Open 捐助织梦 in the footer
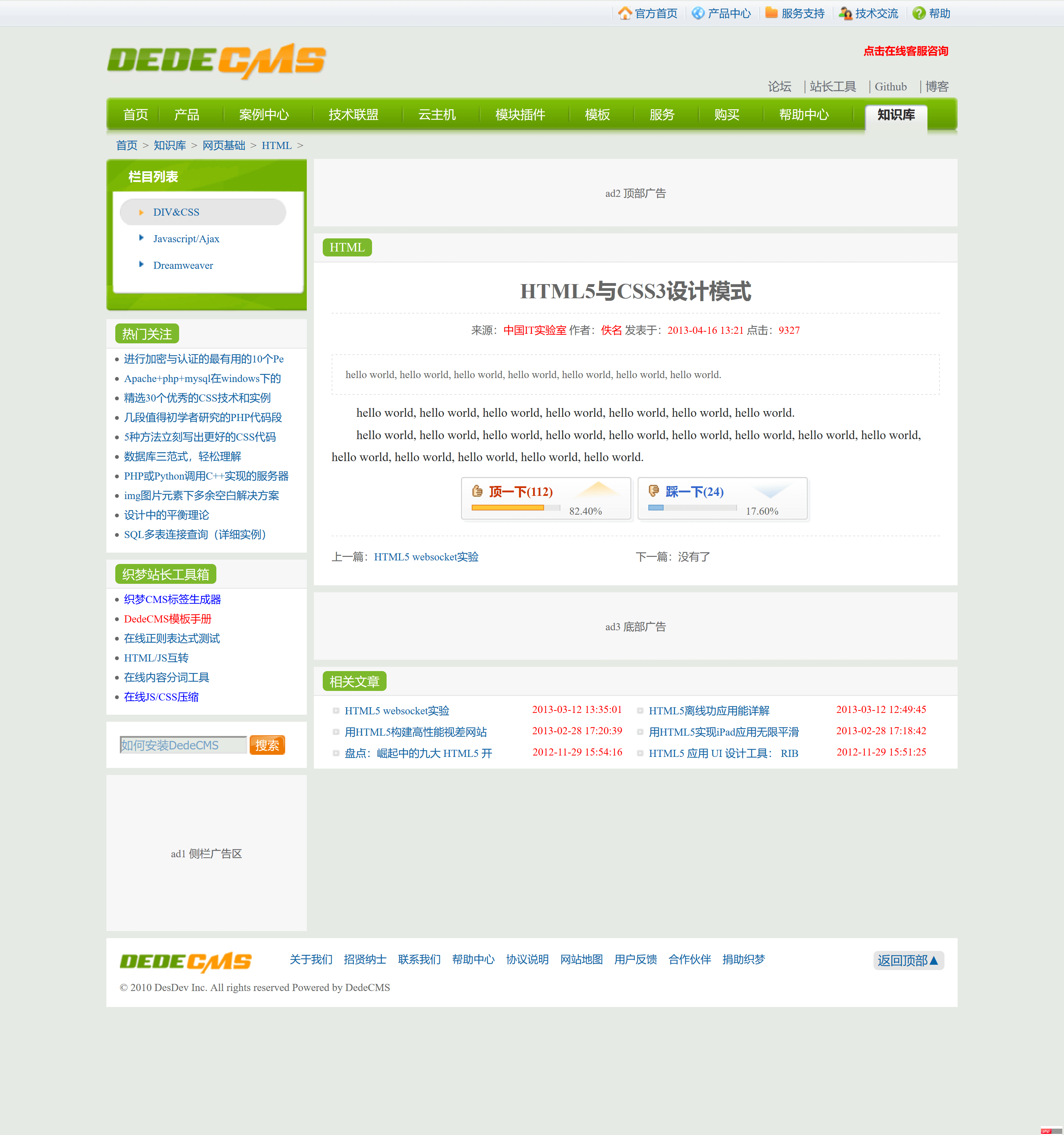This screenshot has width=1064, height=1135. tap(744, 959)
